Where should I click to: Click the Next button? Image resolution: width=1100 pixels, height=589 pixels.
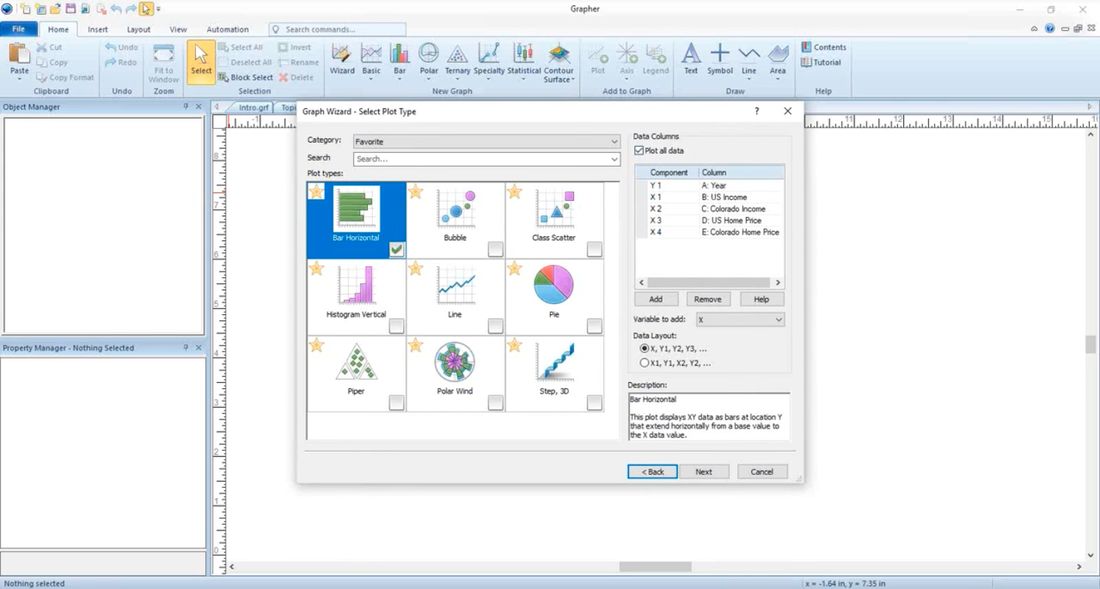tap(704, 472)
